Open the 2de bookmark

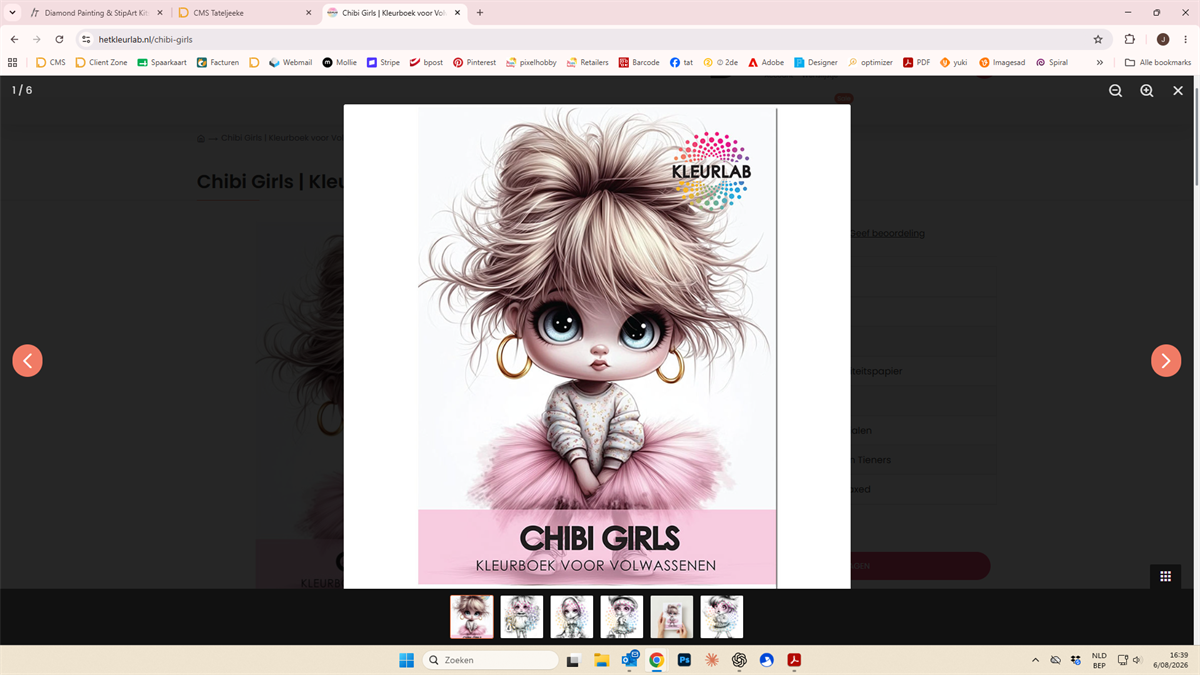tap(720, 62)
